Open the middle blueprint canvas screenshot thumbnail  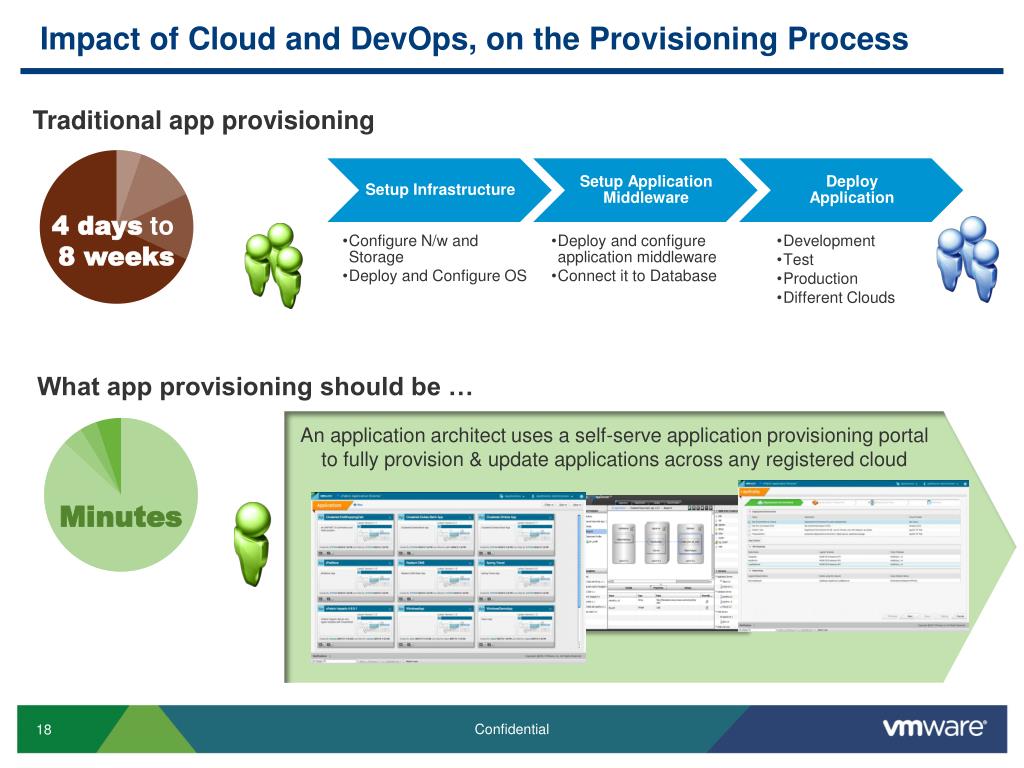(661, 563)
